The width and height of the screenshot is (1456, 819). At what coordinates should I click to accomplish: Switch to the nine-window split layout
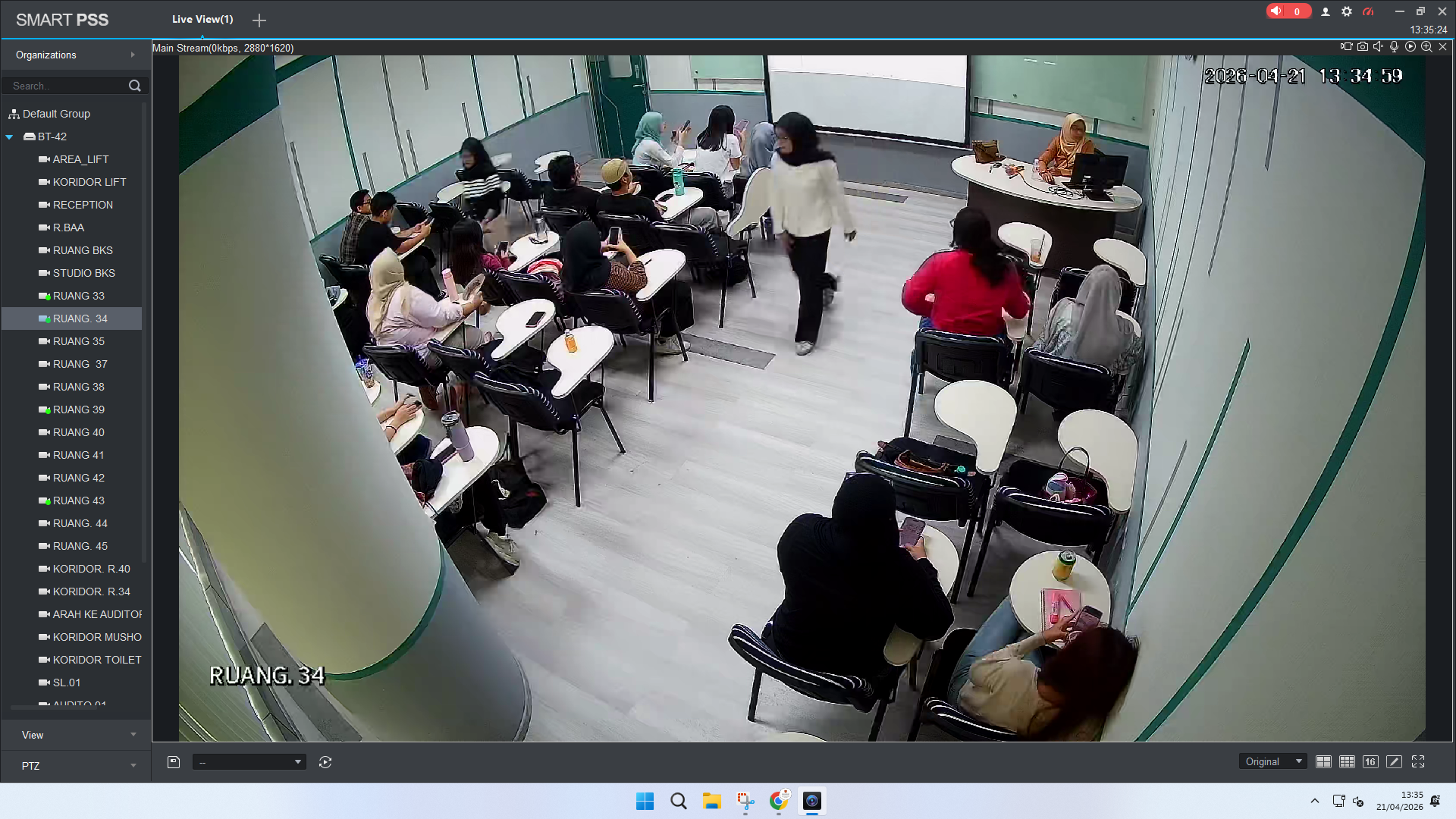tap(1347, 761)
